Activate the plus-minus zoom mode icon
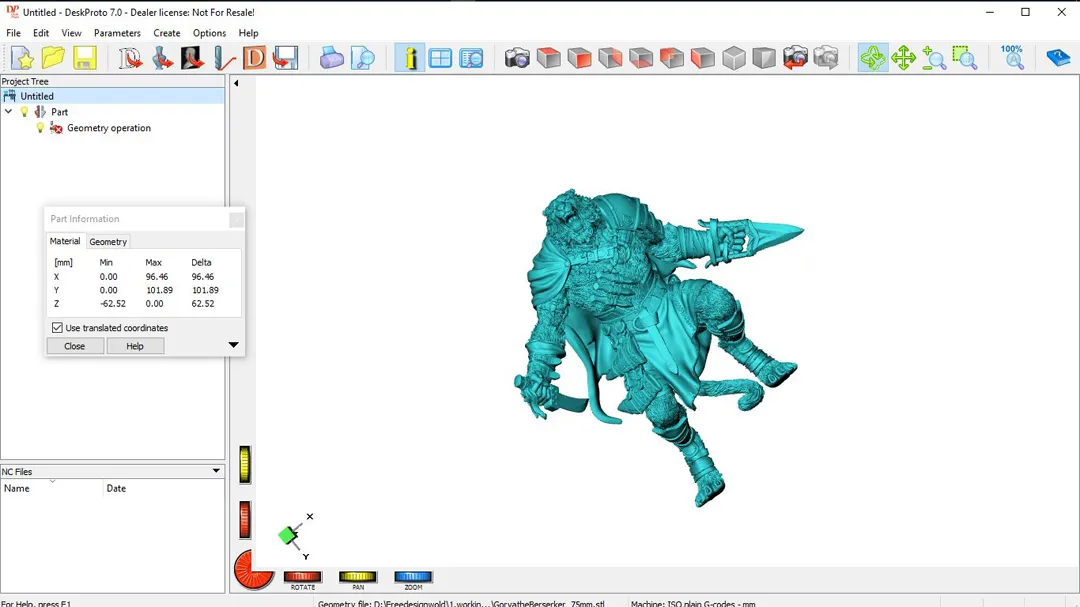 coord(934,58)
